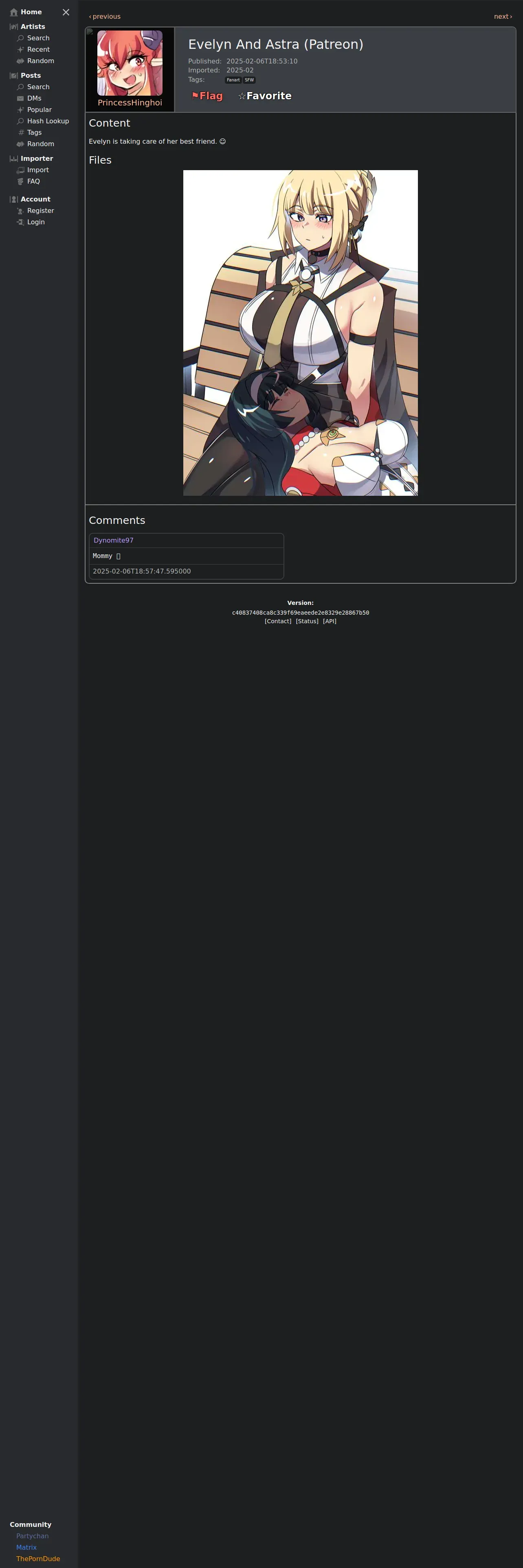Image resolution: width=523 pixels, height=1568 pixels.
Task: Browse the Tags page
Action: [35, 133]
